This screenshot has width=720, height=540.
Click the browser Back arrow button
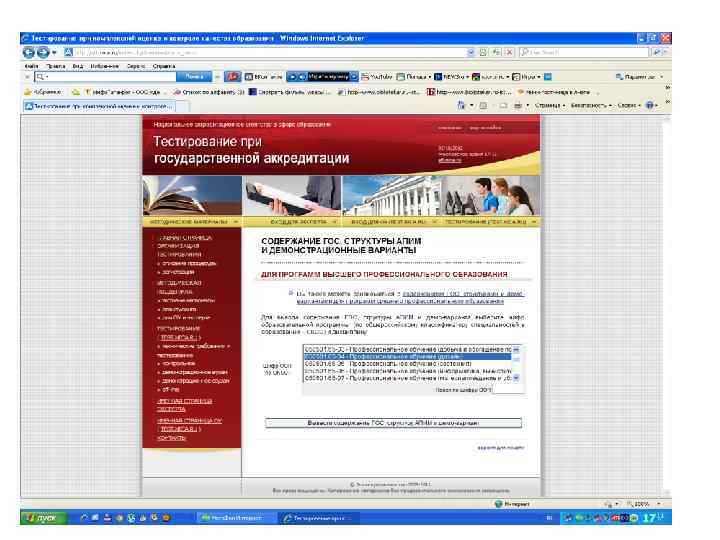click(29, 53)
